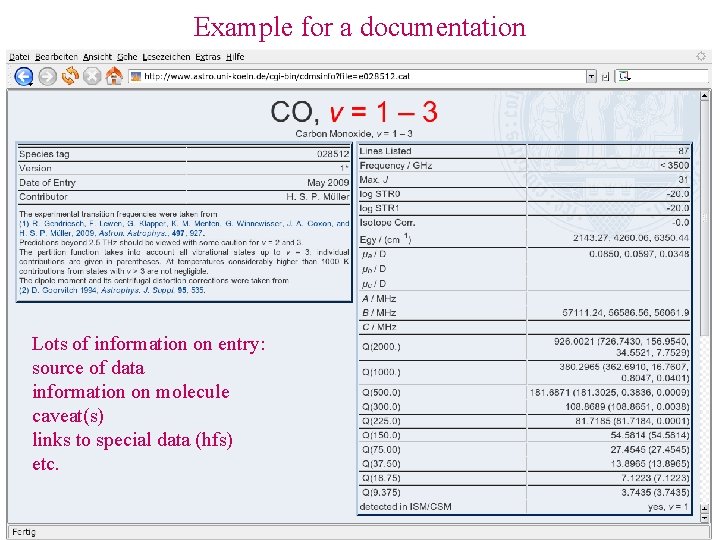Reload the page with the refresh icon
The image size is (720, 540).
click(70, 76)
